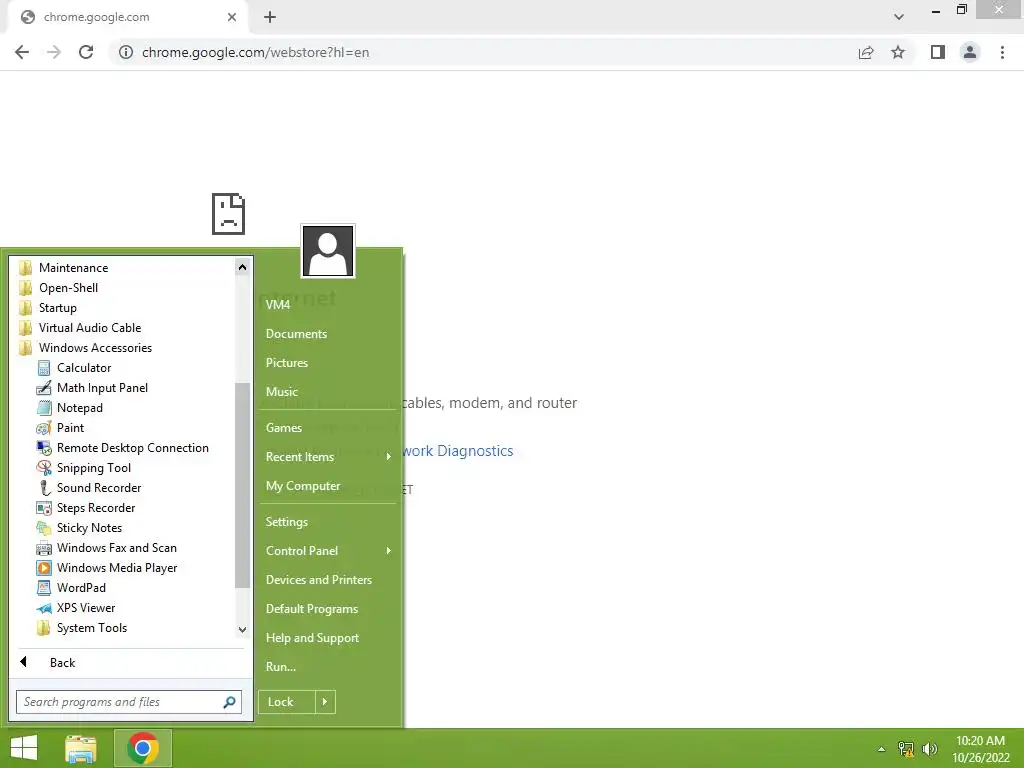The height and width of the screenshot is (768, 1024).
Task: Expand the Maintenance folder
Action: [64, 268]
